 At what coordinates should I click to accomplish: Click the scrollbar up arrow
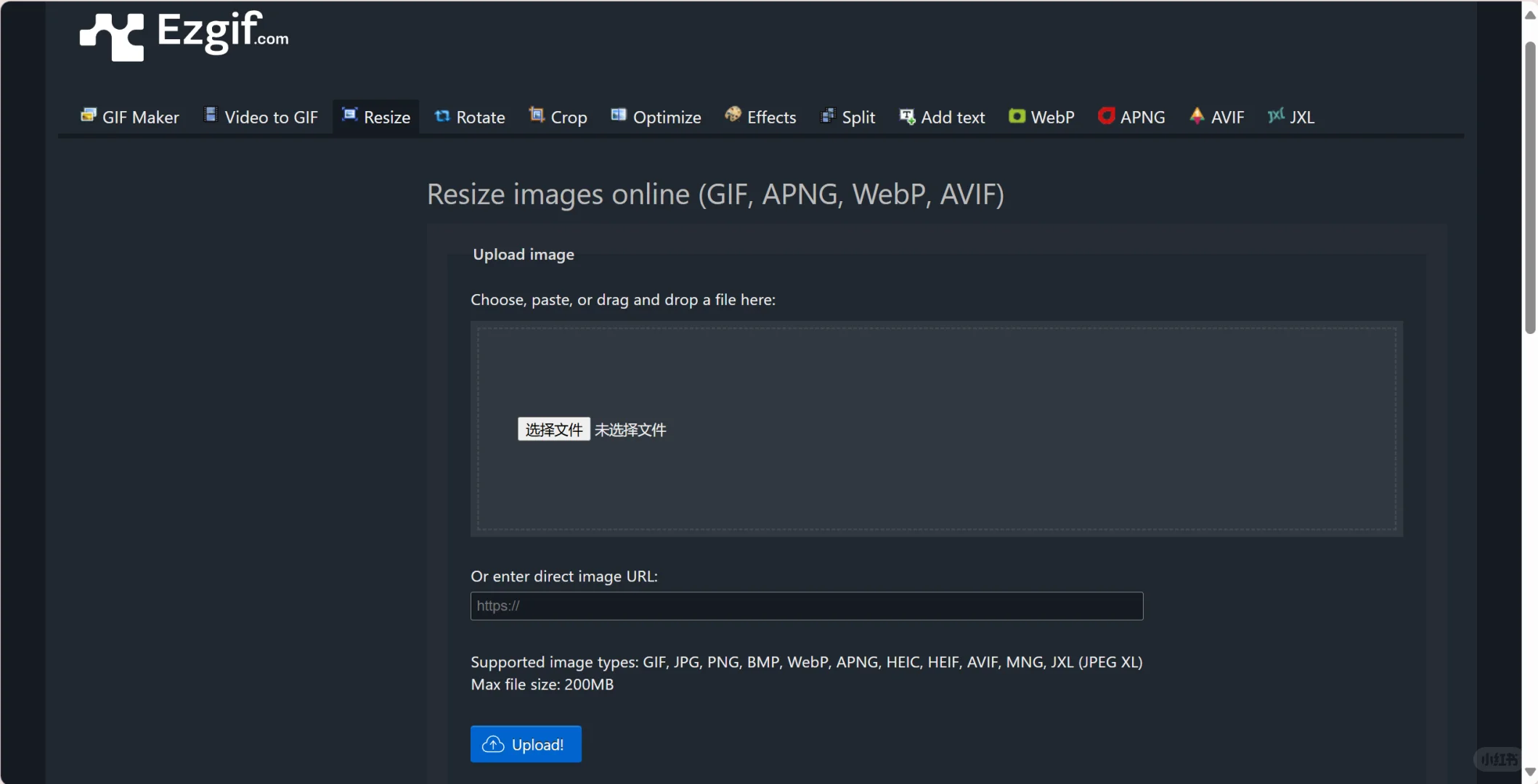[1530, 15]
